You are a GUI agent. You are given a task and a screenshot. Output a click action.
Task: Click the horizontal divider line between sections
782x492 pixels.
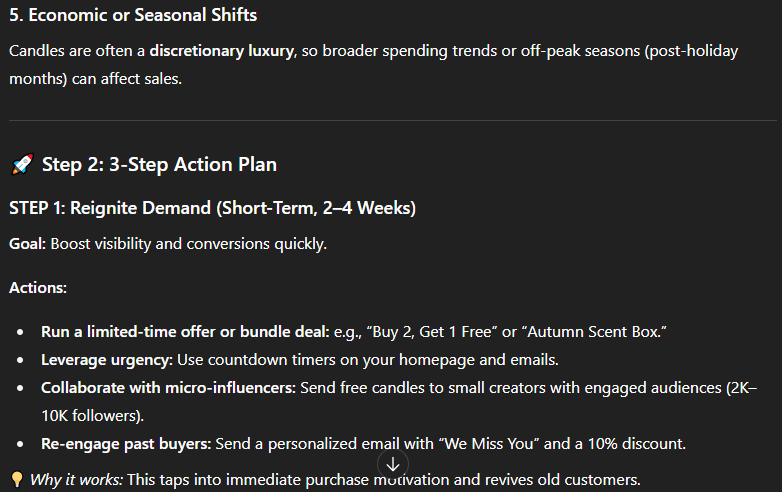point(391,121)
